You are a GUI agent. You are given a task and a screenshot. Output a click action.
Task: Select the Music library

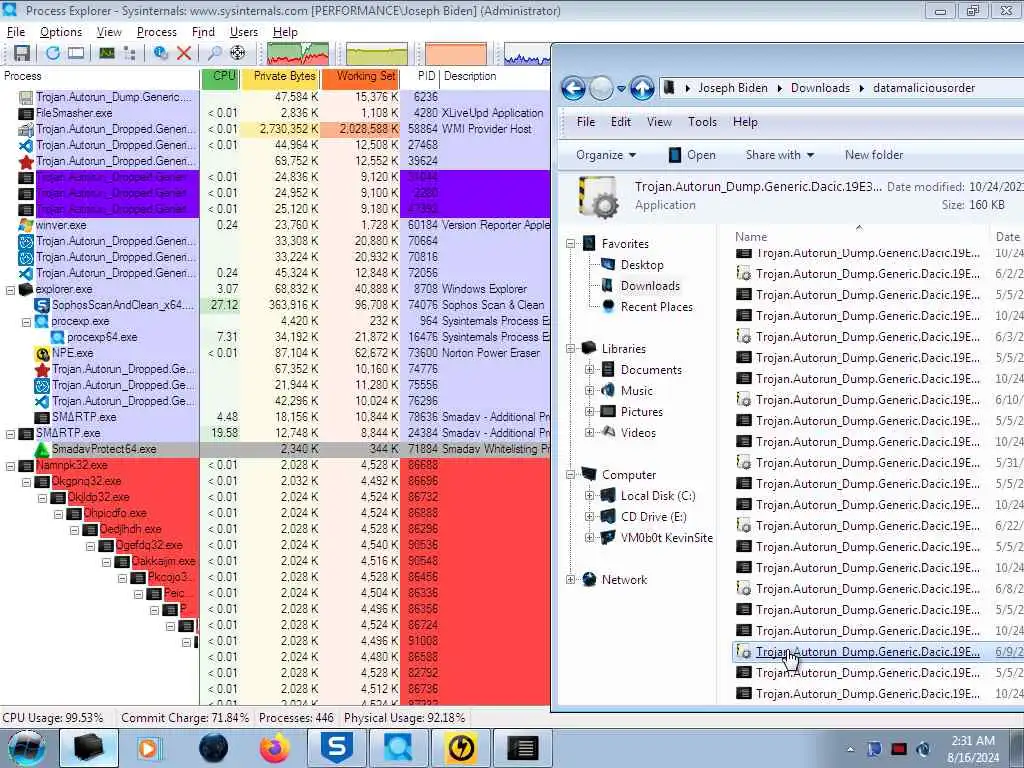click(636, 391)
